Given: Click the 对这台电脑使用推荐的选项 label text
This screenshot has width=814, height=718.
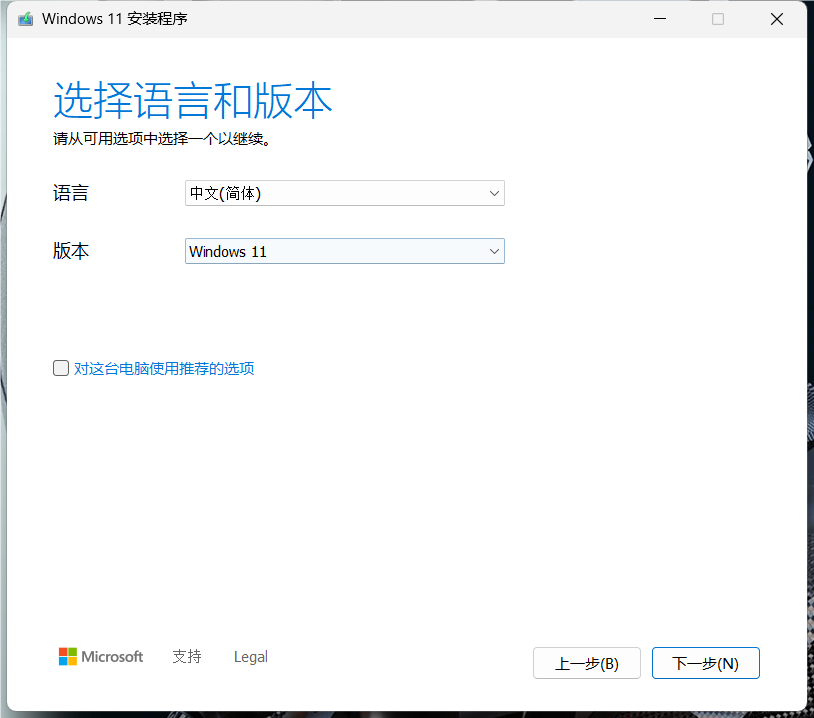Looking at the screenshot, I should pos(164,368).
